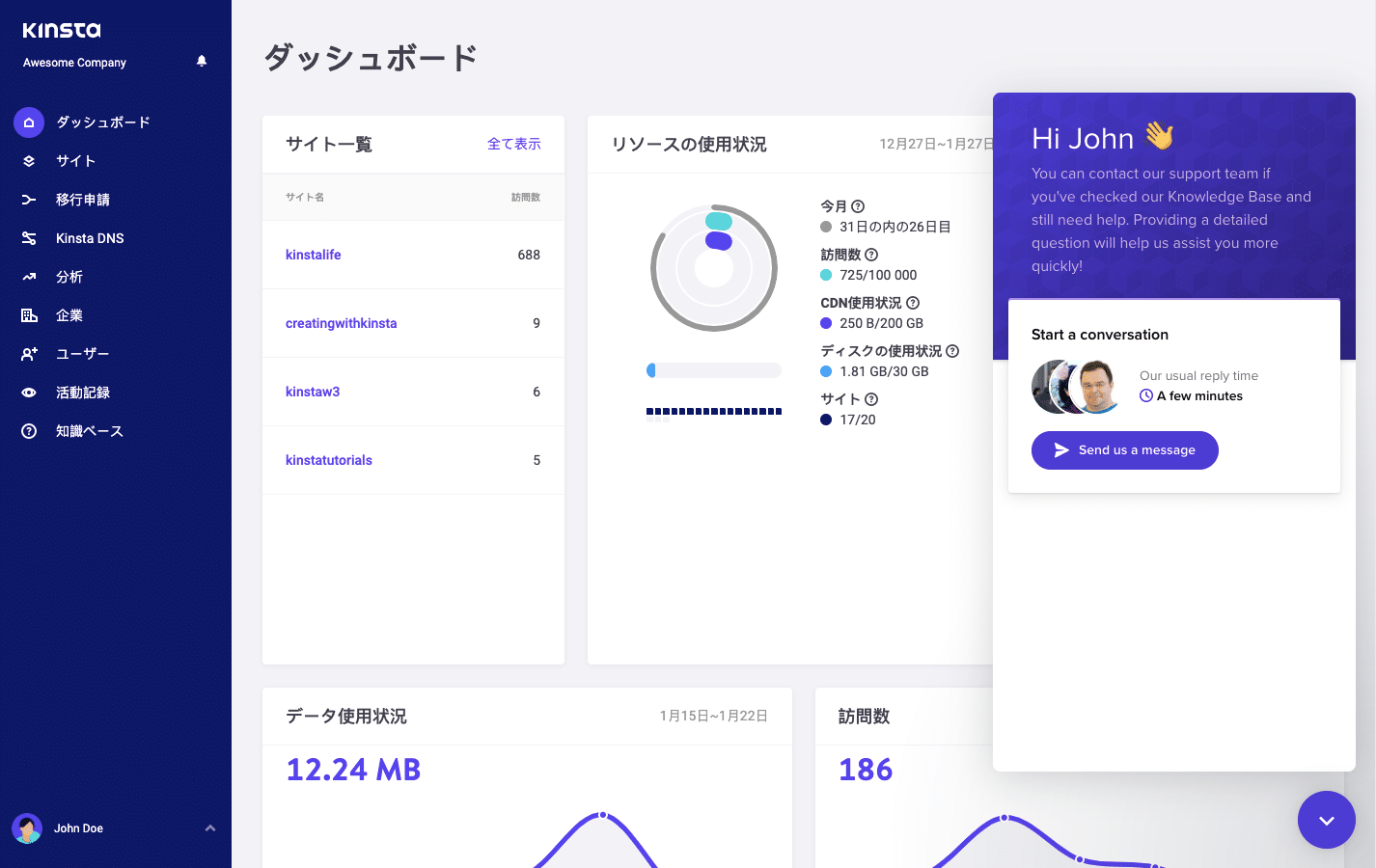
Task: Click the resource usage donut chart
Action: (x=714, y=268)
